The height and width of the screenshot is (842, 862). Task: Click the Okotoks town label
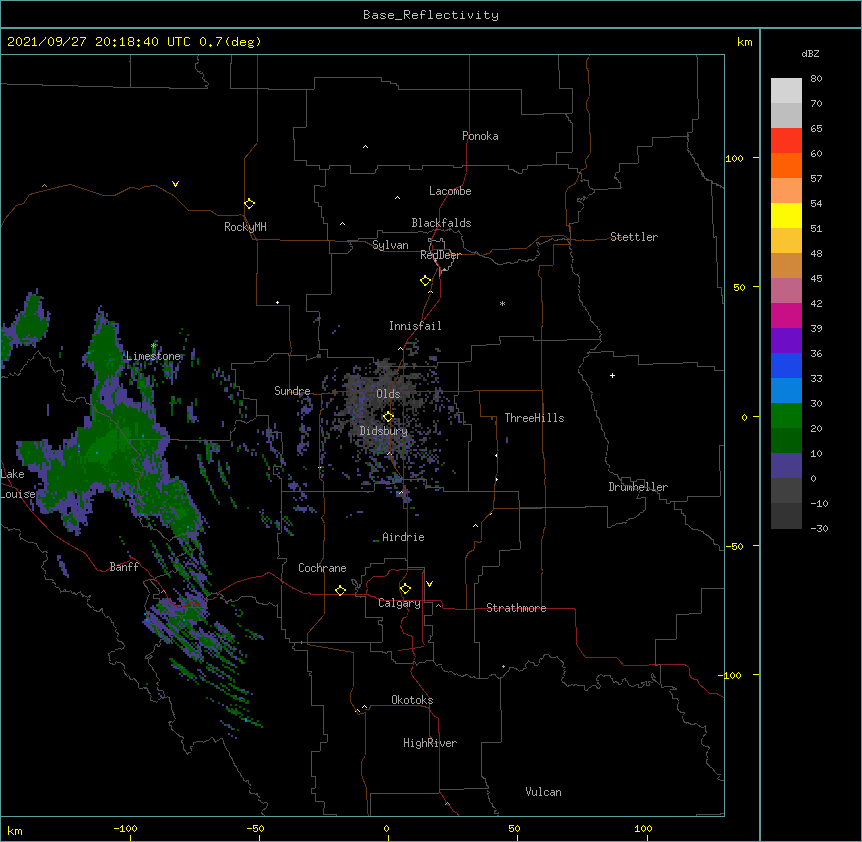point(412,700)
